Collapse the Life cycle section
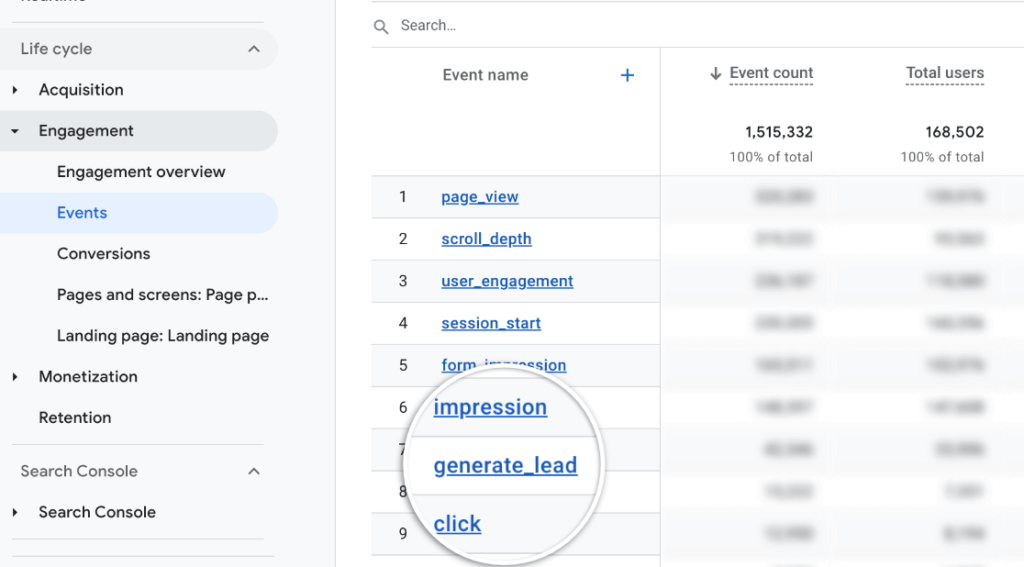1024x567 pixels. click(254, 49)
